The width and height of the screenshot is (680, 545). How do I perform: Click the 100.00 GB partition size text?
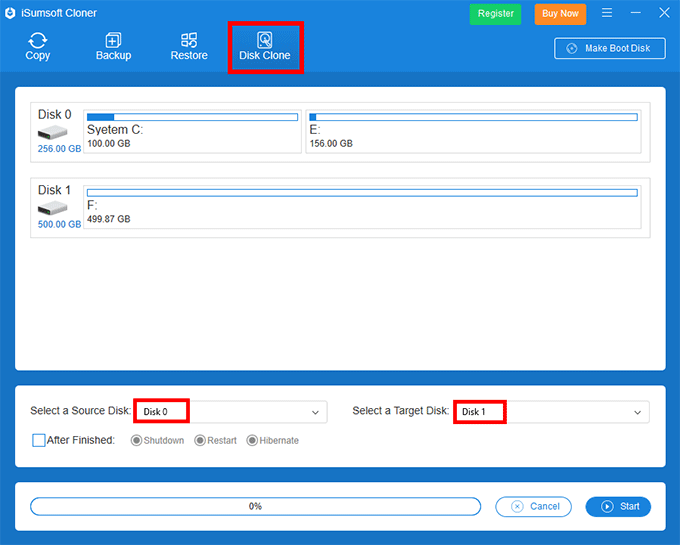[108, 144]
